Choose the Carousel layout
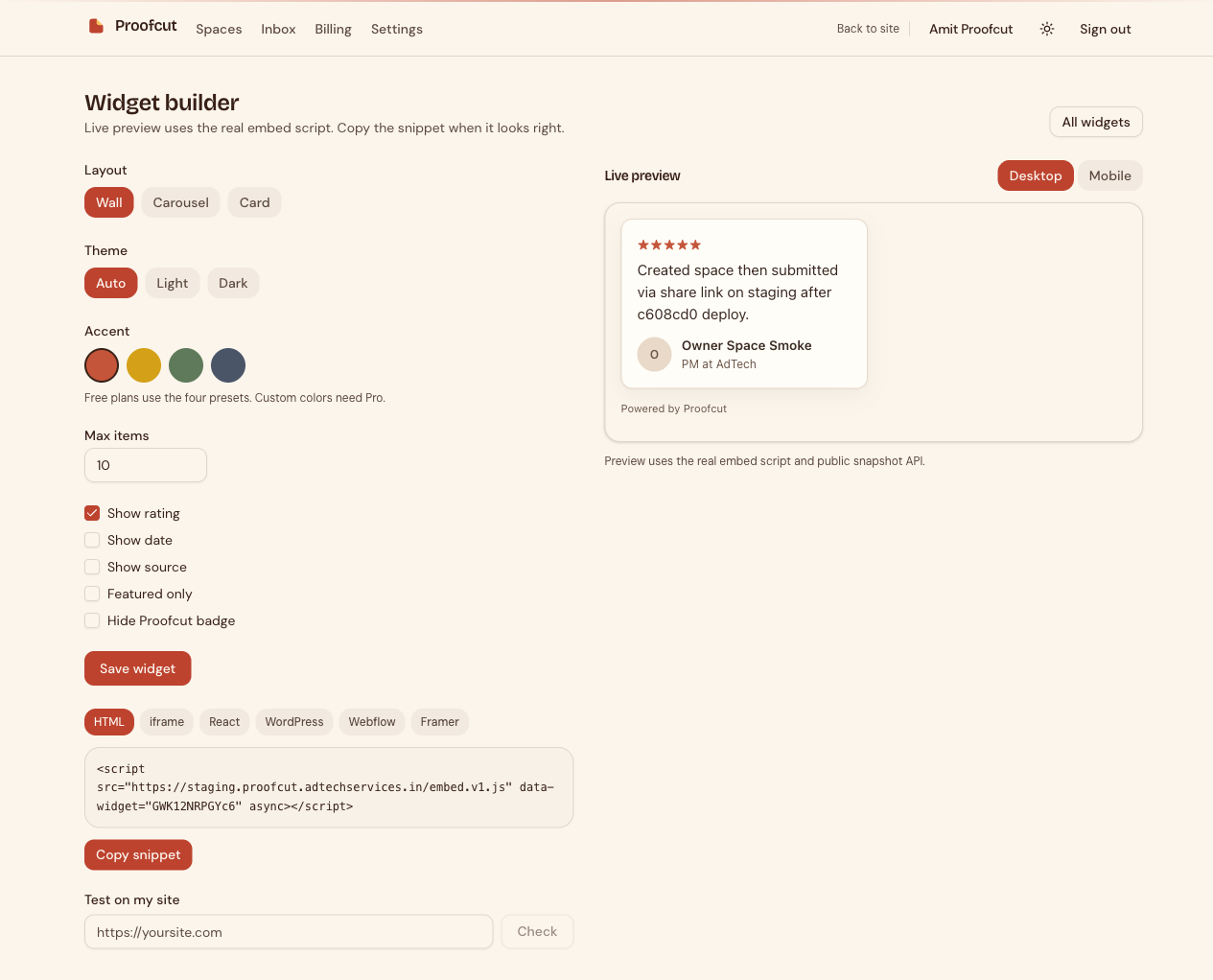The width and height of the screenshot is (1213, 980). [x=181, y=202]
